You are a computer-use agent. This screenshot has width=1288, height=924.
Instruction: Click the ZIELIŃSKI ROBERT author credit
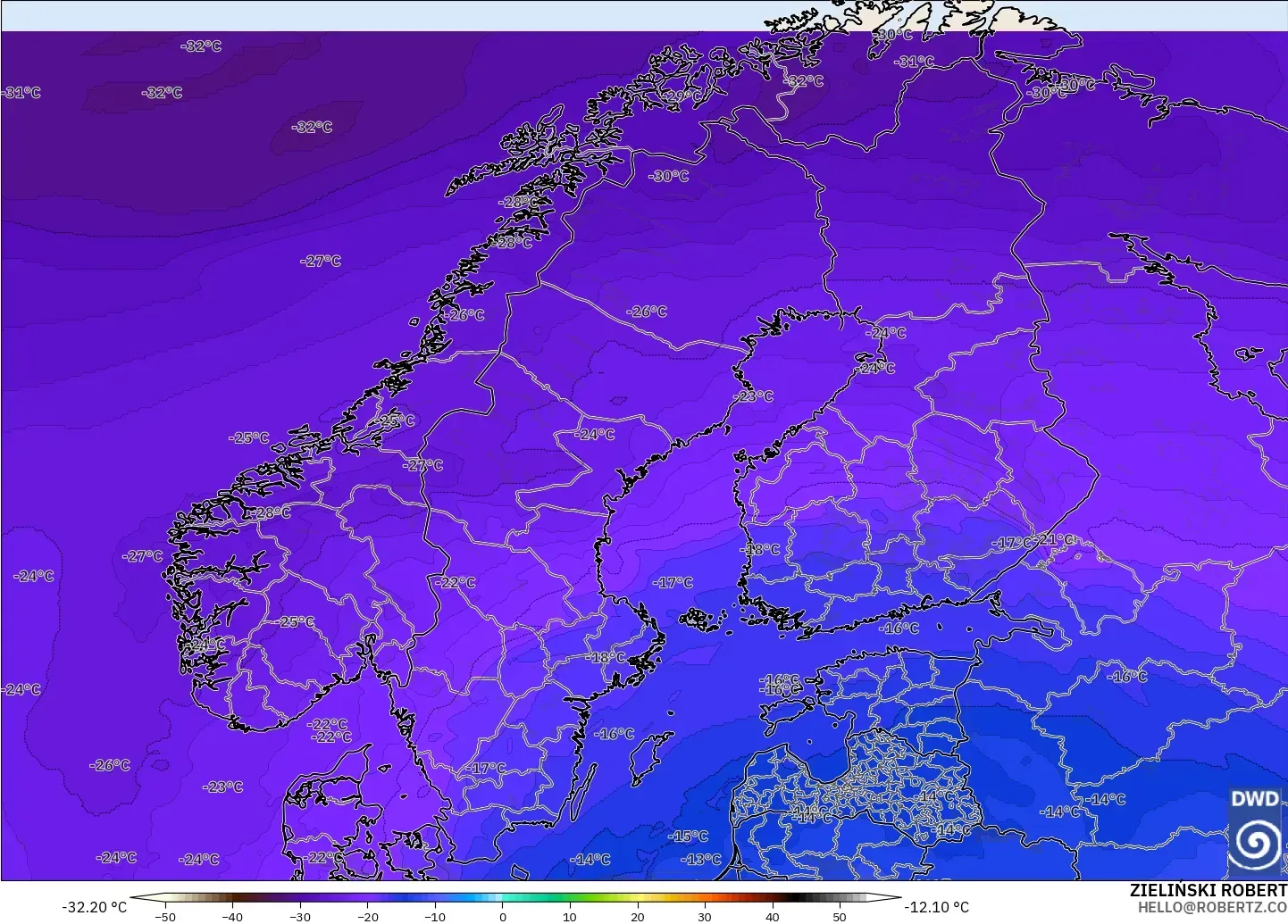[1209, 890]
